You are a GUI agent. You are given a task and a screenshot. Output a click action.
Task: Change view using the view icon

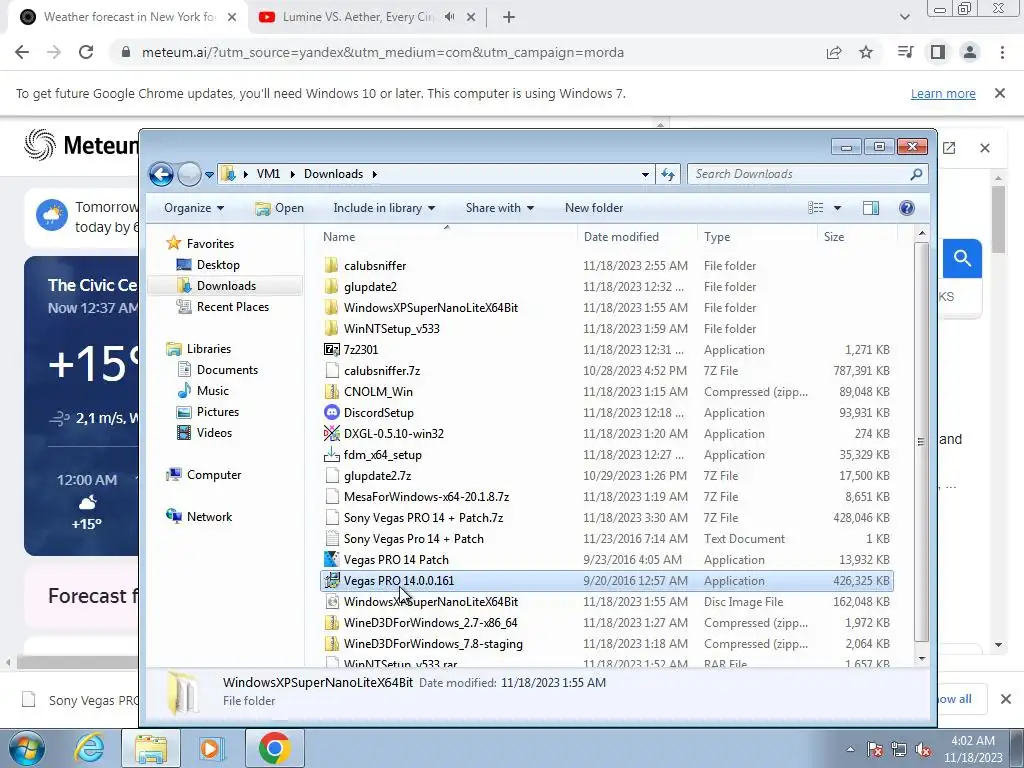(816, 208)
